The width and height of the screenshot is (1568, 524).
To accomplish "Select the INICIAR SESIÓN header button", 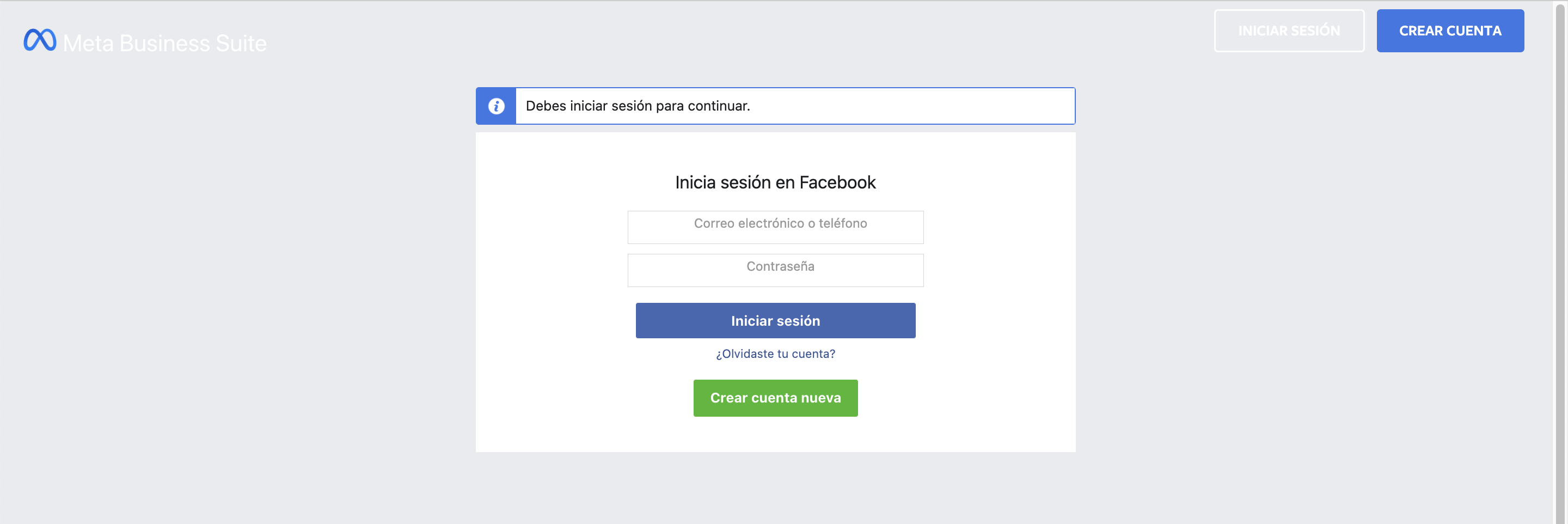I will pyautogui.click(x=1289, y=31).
